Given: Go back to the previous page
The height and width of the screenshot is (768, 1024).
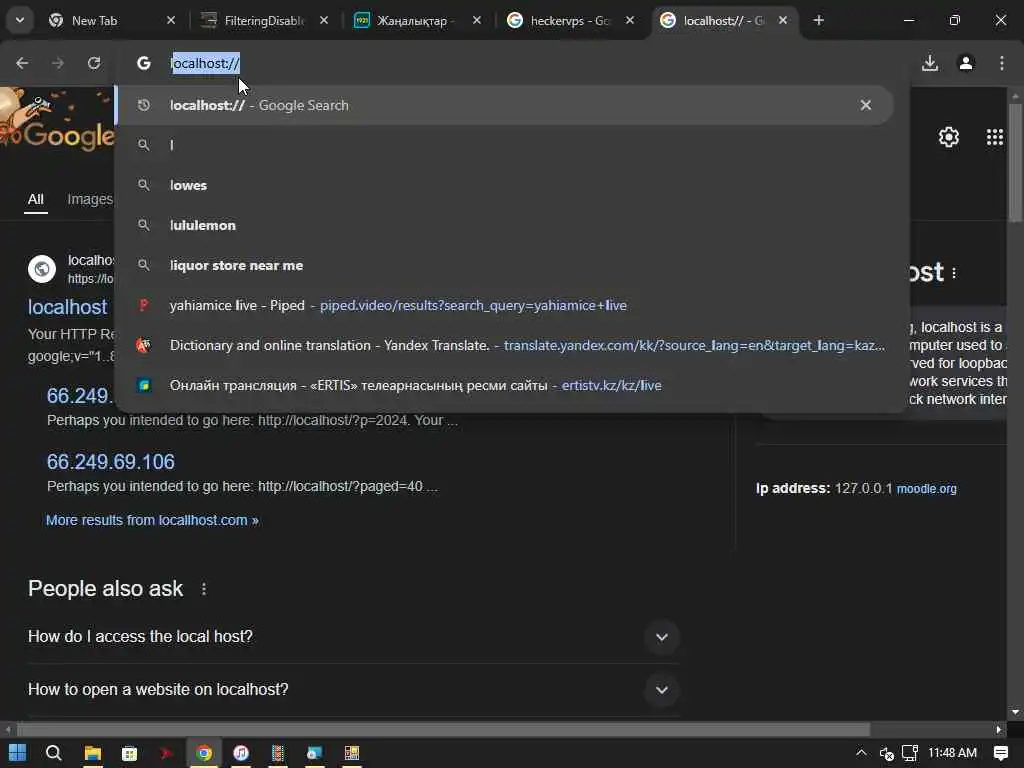Looking at the screenshot, I should 22,63.
